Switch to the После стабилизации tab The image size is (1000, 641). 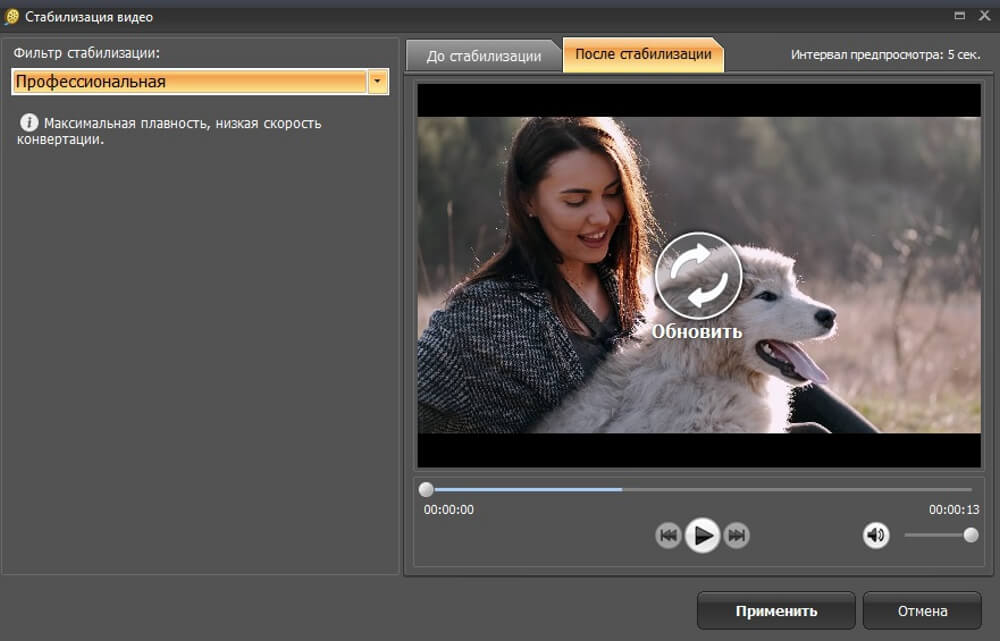click(x=643, y=54)
